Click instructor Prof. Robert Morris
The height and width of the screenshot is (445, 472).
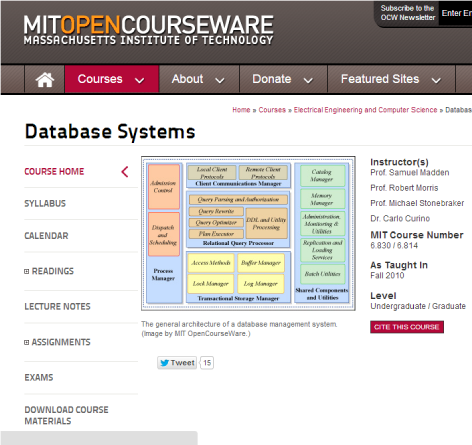coord(404,188)
